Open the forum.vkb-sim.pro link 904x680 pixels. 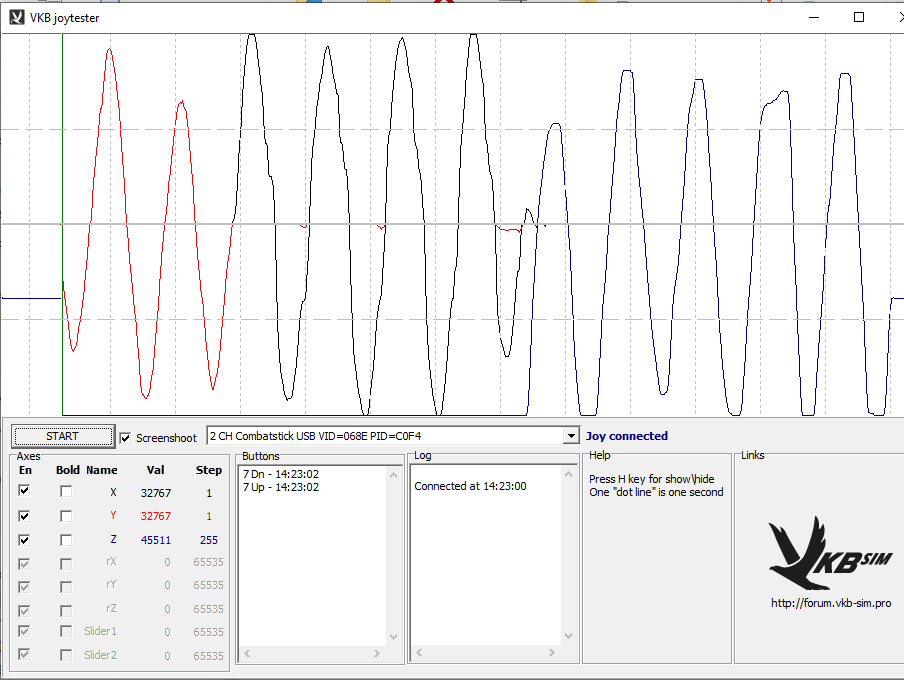click(830, 603)
